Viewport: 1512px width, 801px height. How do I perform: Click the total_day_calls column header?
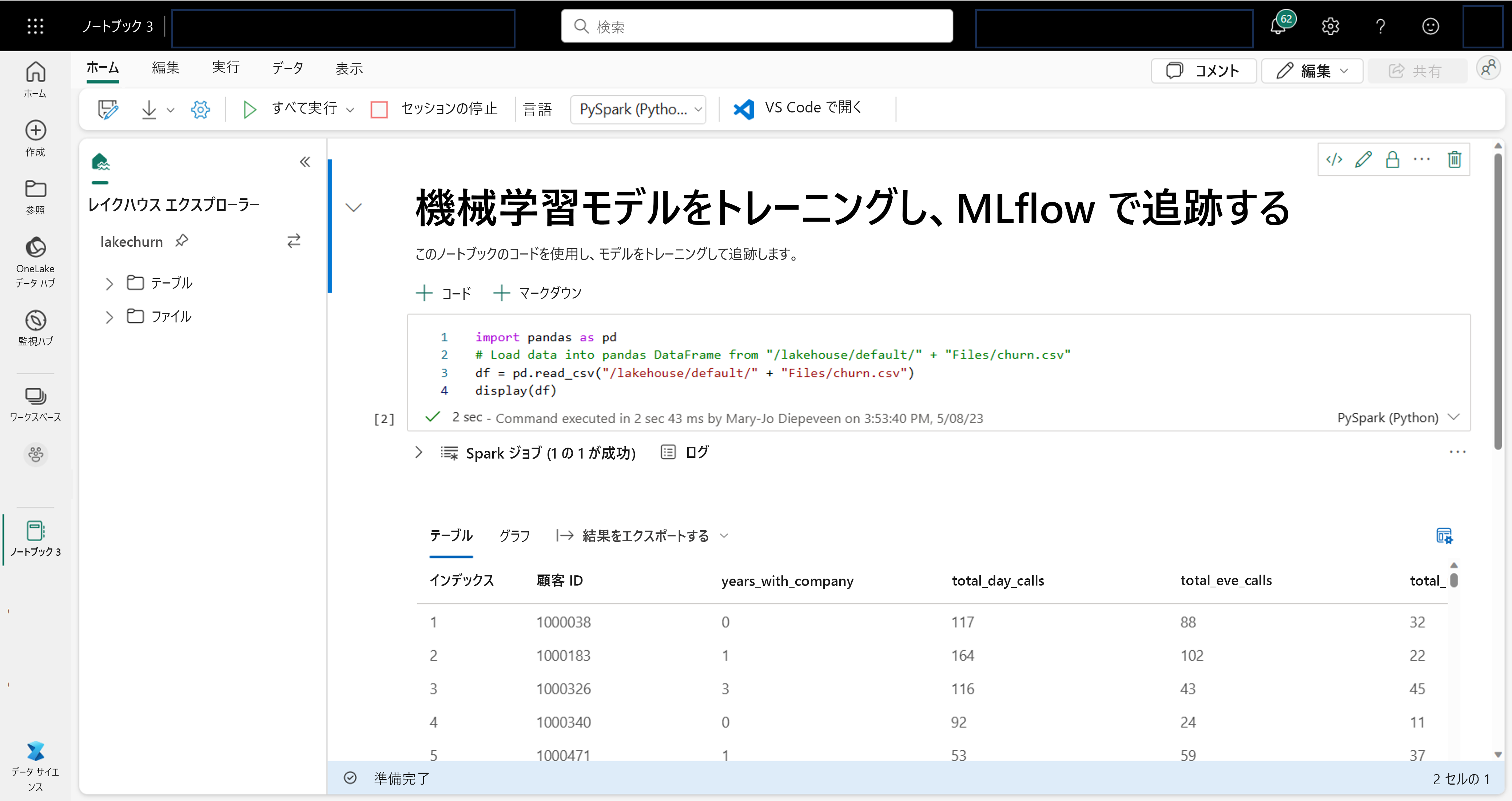click(998, 581)
